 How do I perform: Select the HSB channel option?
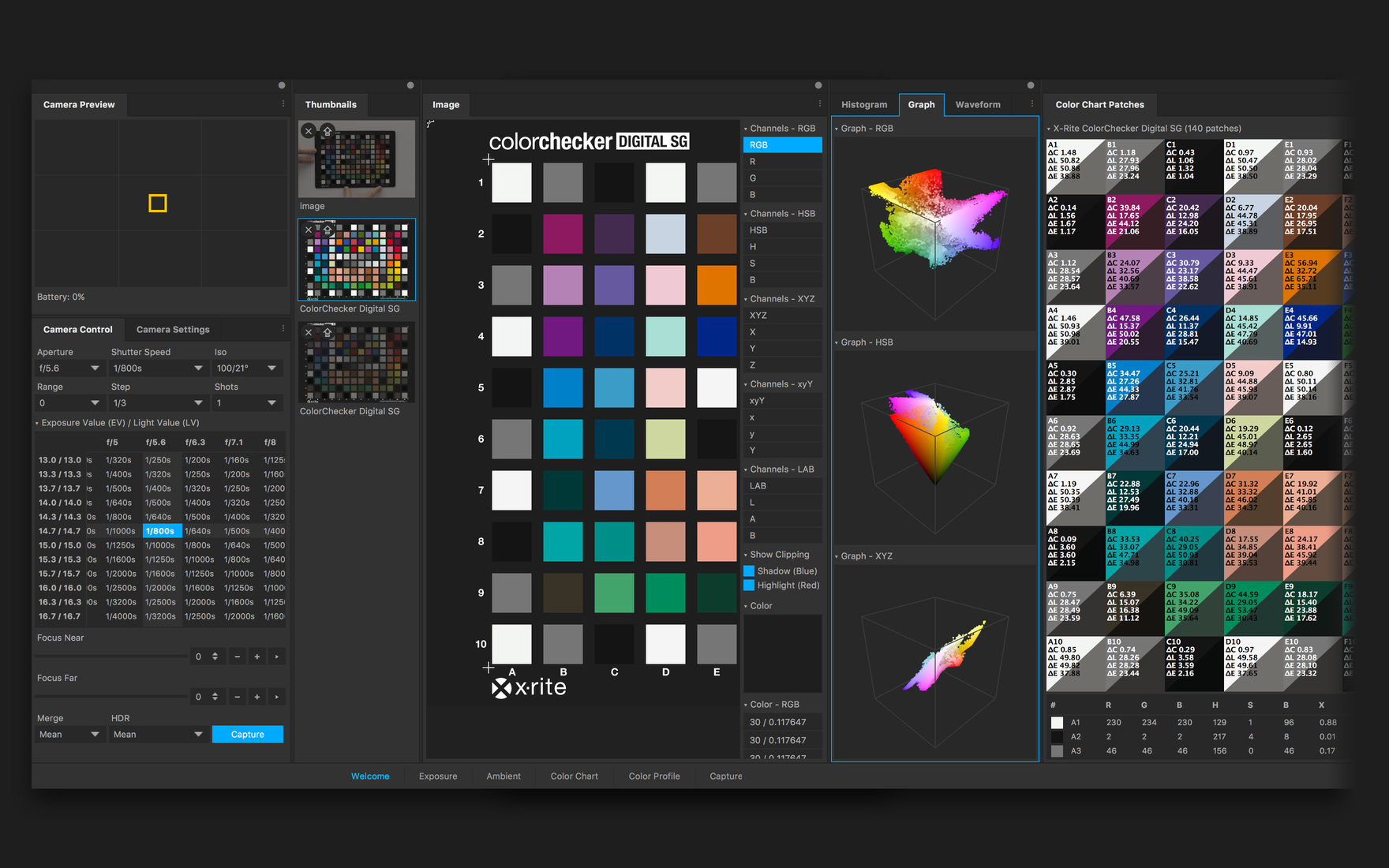[782, 230]
